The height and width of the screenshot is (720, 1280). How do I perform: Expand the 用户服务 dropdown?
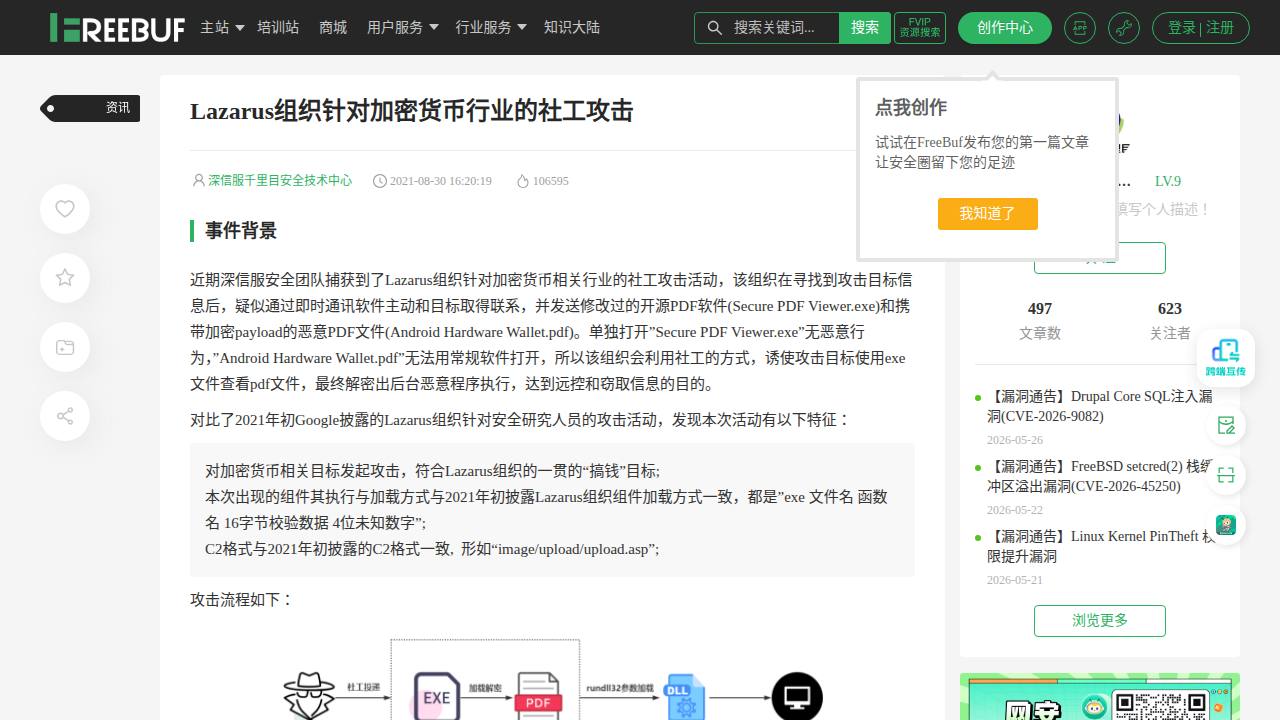402,28
